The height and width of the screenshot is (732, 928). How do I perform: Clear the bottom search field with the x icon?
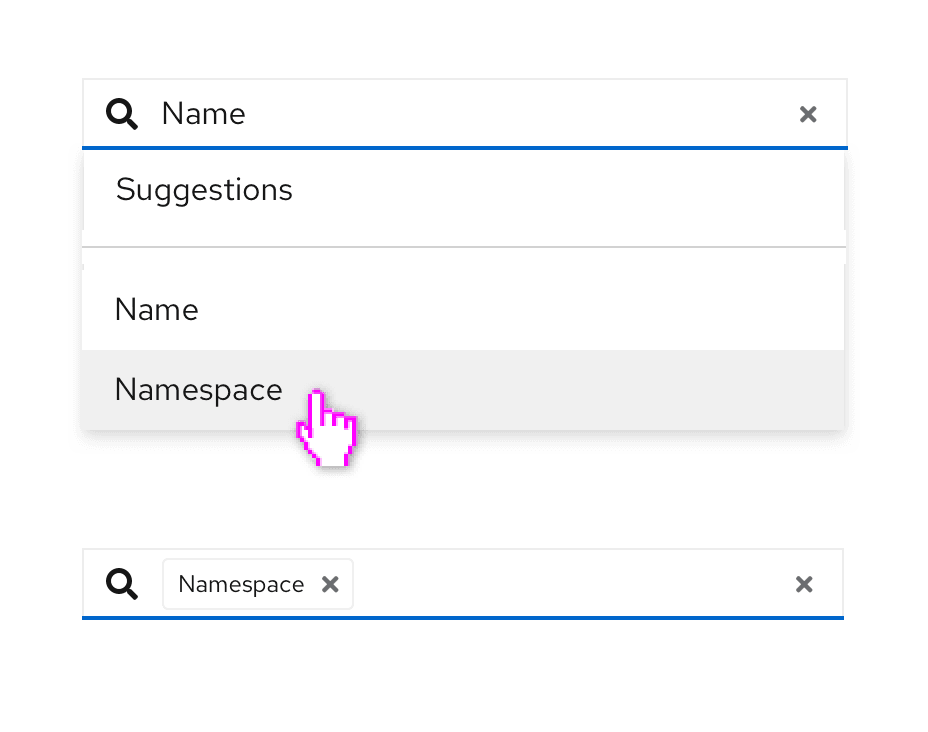click(804, 584)
